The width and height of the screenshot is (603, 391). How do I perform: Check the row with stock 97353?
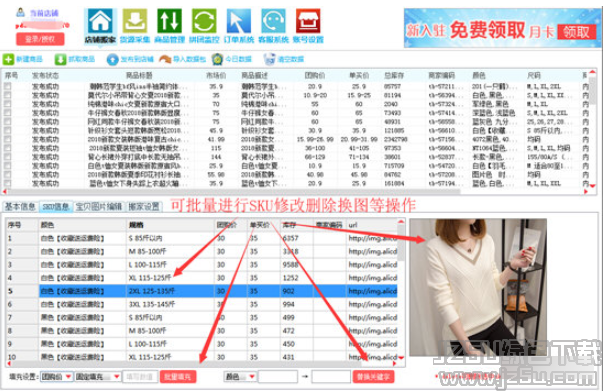[7, 148]
